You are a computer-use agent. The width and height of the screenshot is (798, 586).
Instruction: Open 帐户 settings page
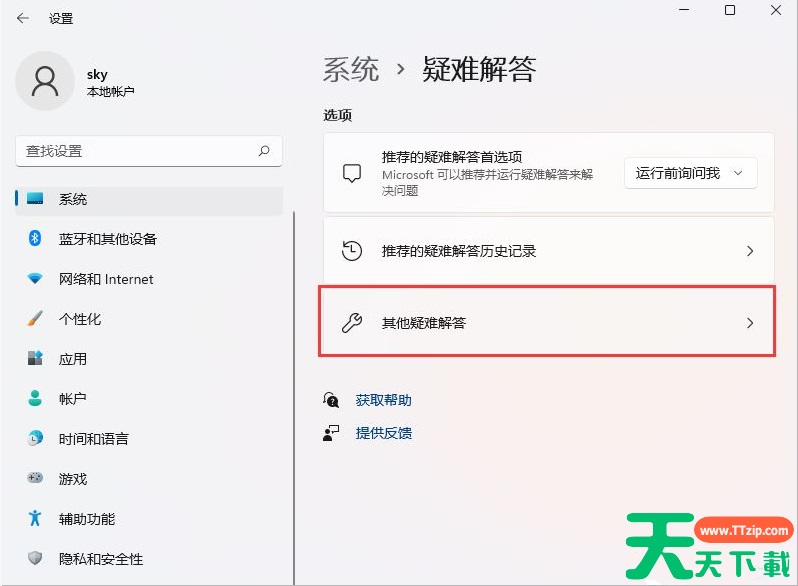tap(149, 399)
